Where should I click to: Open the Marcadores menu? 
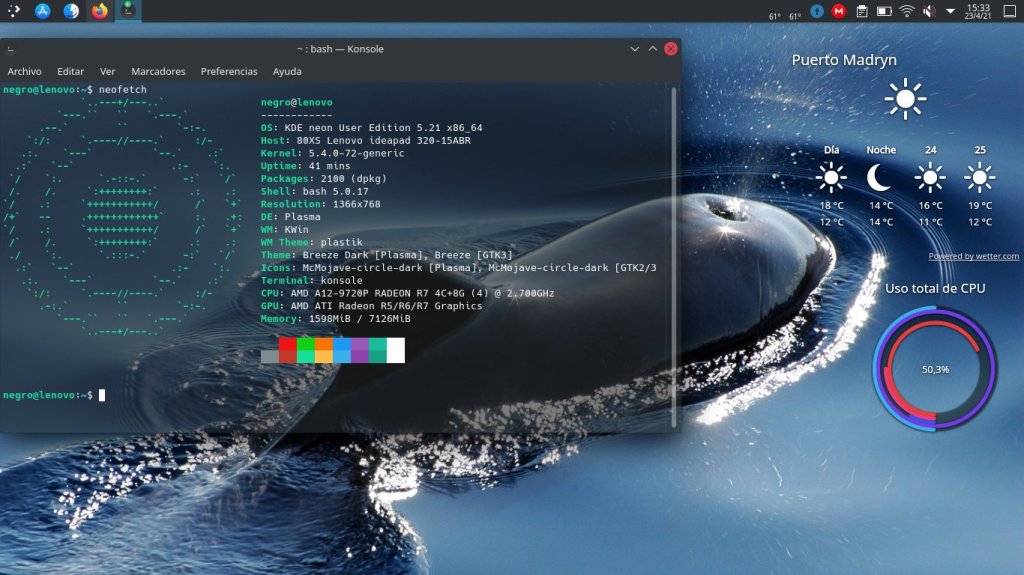[158, 71]
